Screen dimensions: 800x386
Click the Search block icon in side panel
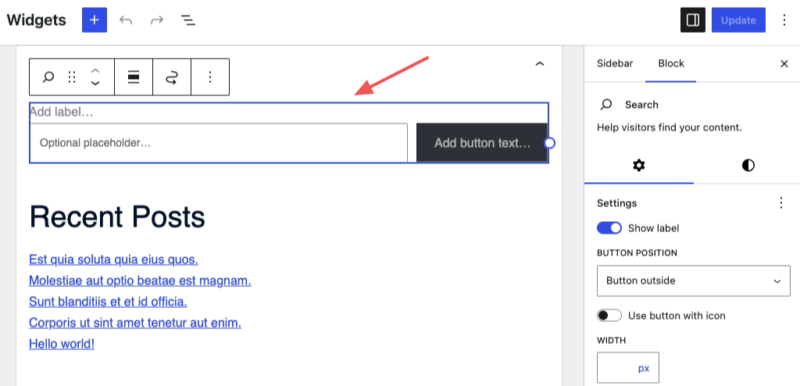tap(606, 105)
